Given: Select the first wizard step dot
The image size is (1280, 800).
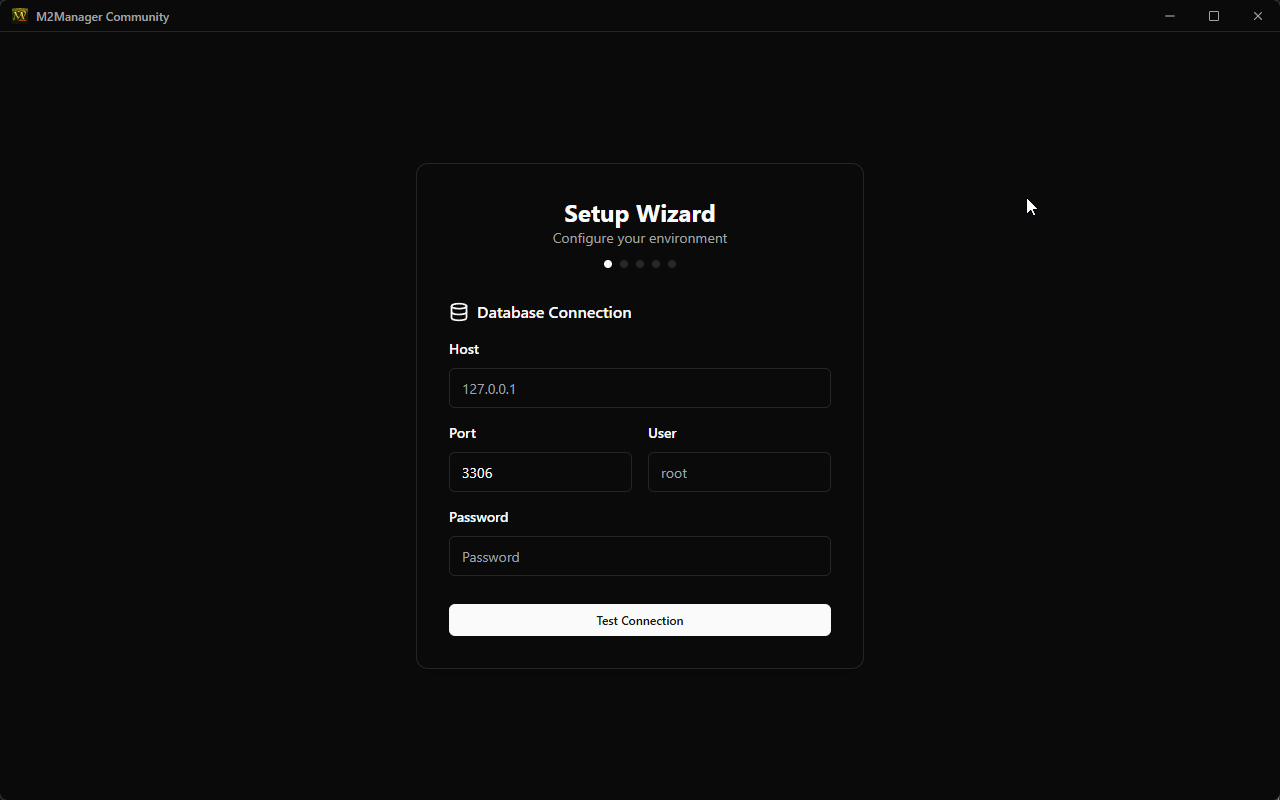Looking at the screenshot, I should tap(608, 264).
